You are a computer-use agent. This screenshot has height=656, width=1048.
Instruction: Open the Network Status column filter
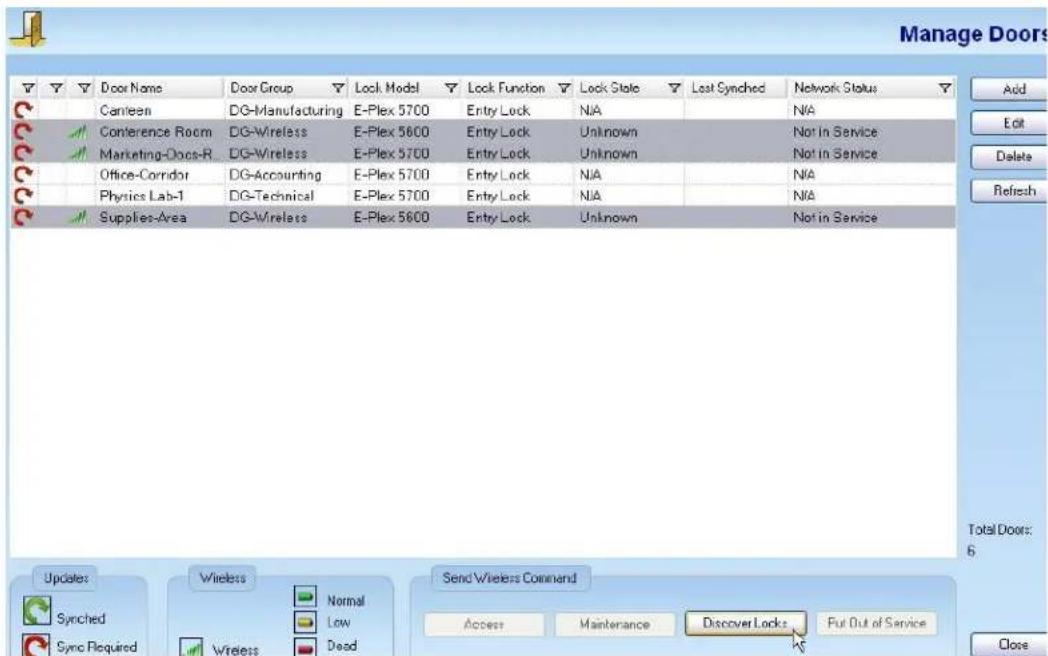(944, 88)
